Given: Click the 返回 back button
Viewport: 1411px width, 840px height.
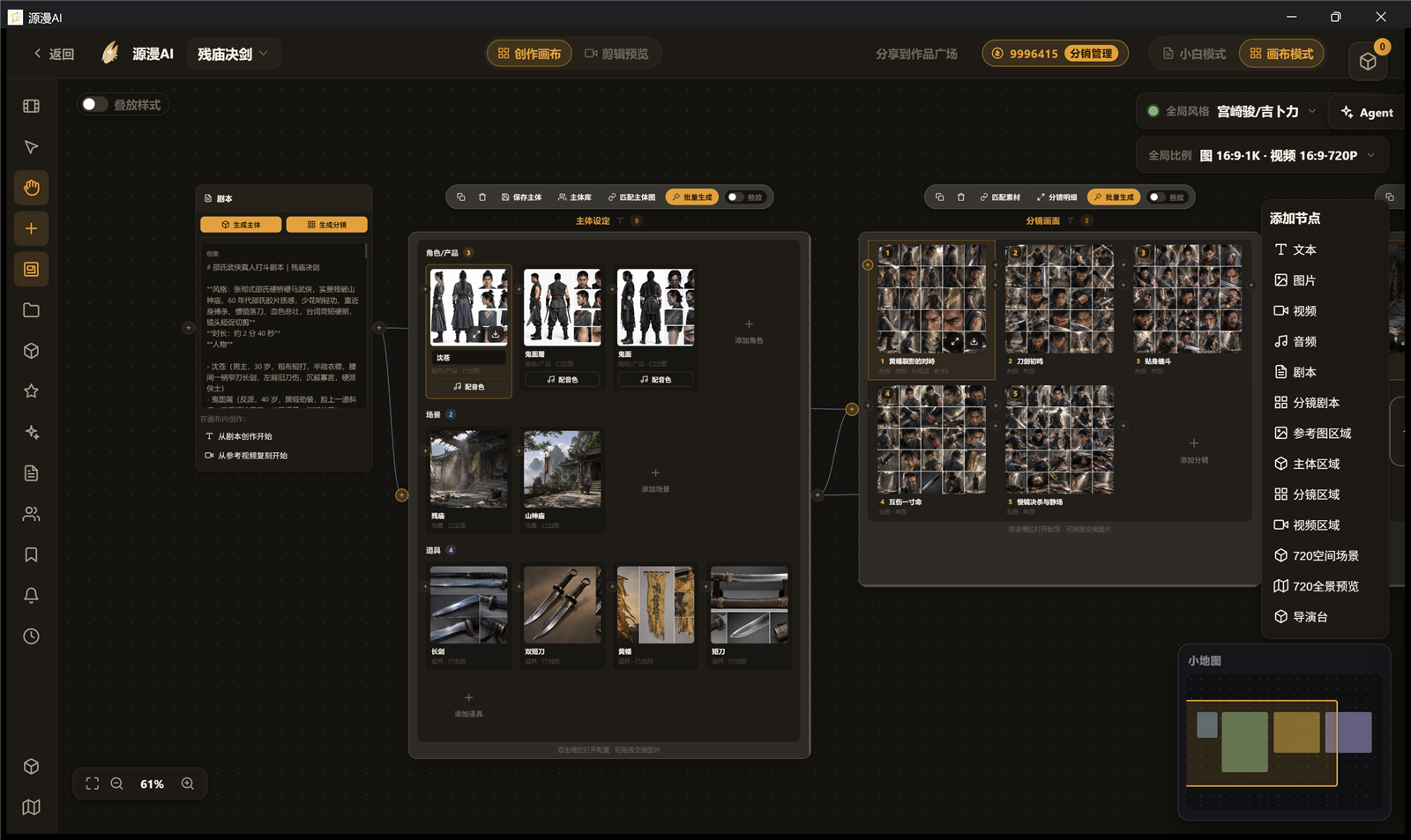Looking at the screenshot, I should point(54,54).
